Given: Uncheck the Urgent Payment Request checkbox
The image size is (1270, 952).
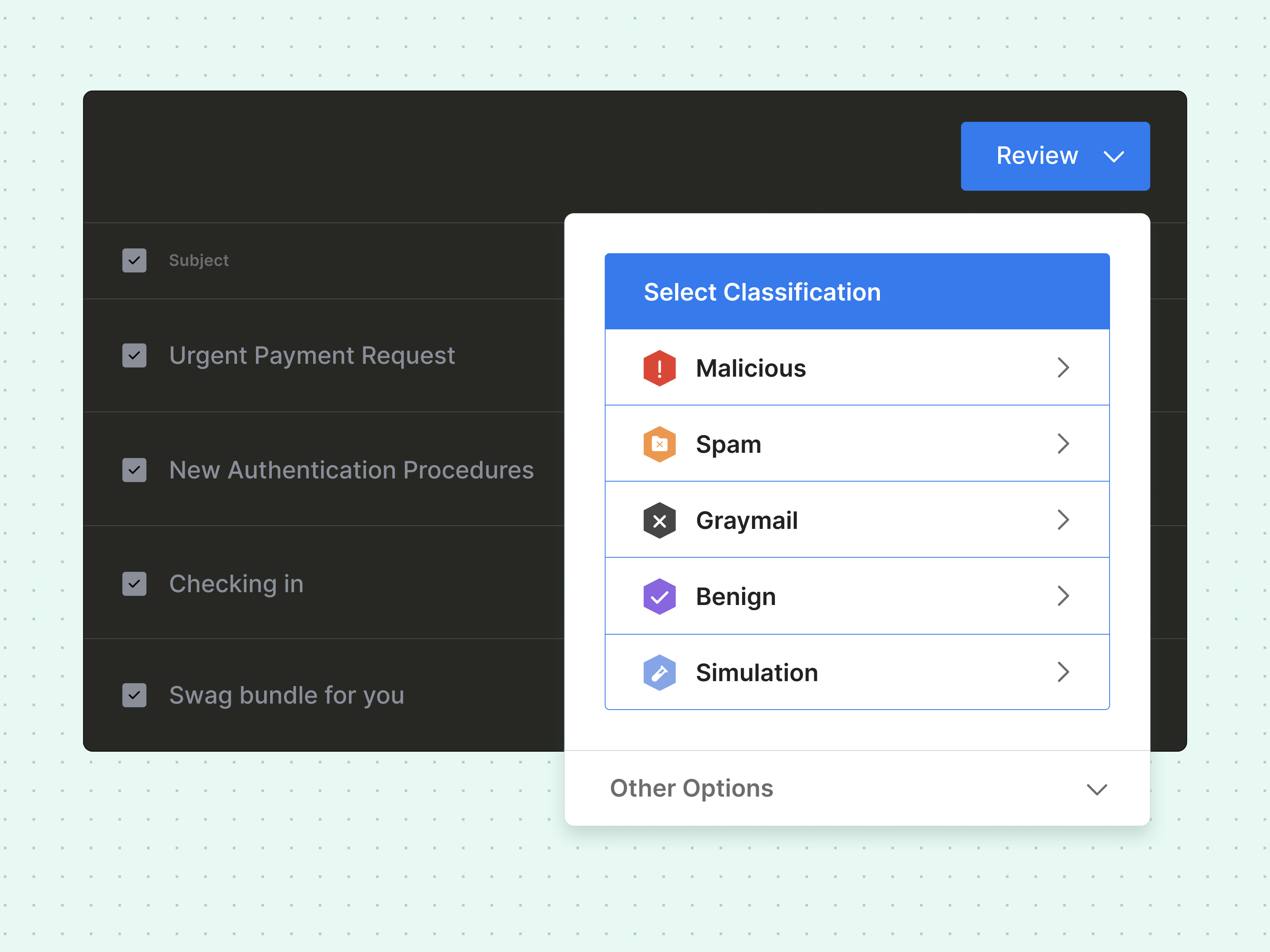Looking at the screenshot, I should [134, 356].
